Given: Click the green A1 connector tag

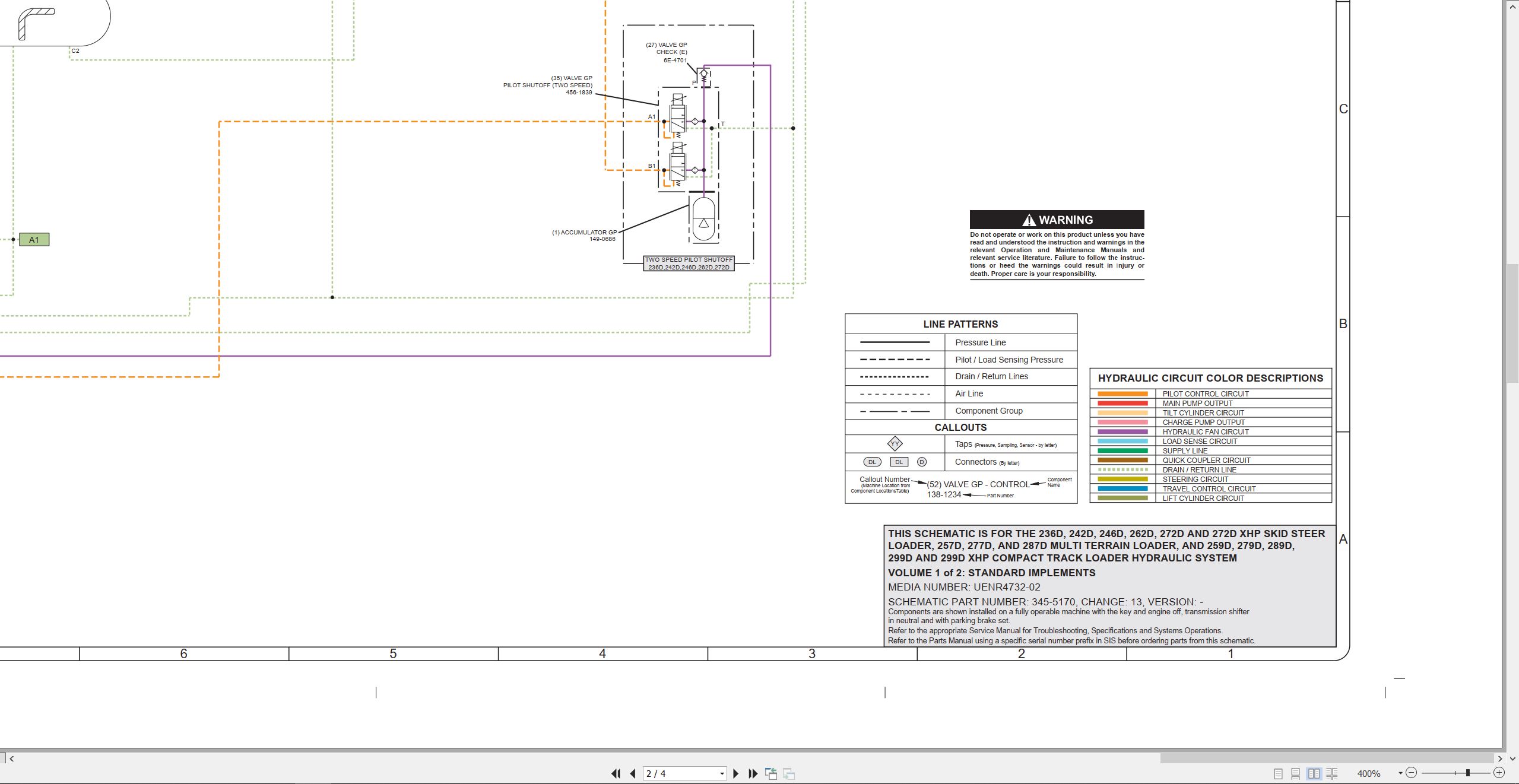Looking at the screenshot, I should 34,240.
